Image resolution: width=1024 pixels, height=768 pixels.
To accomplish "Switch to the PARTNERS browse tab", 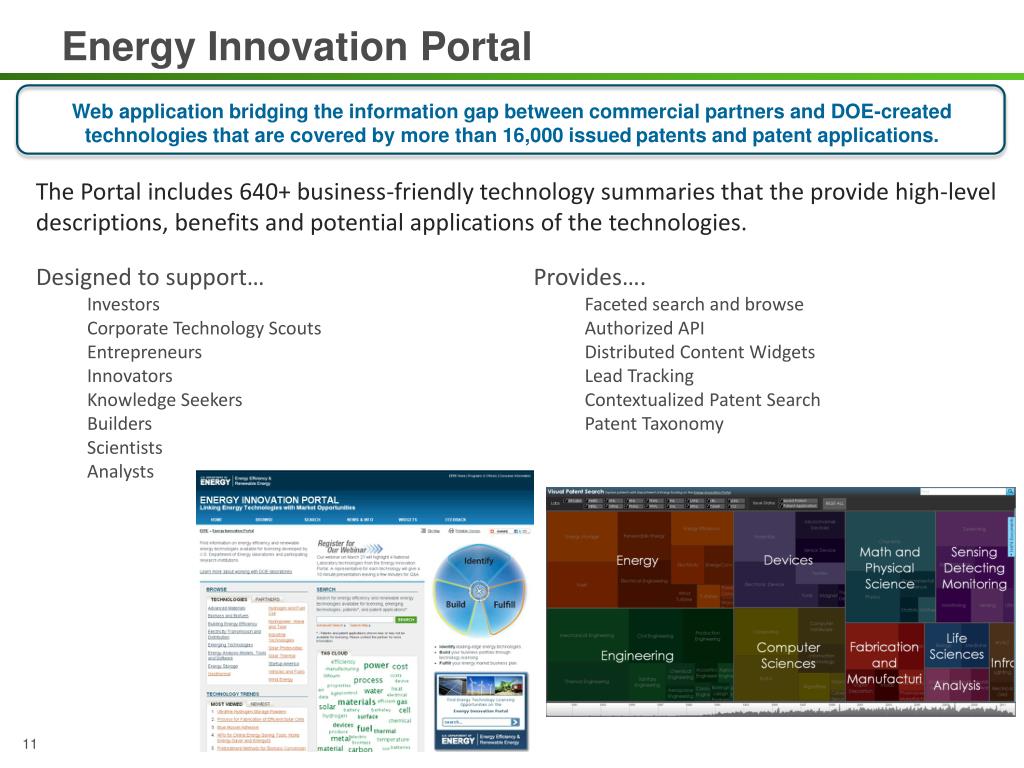I will pyautogui.click(x=268, y=599).
